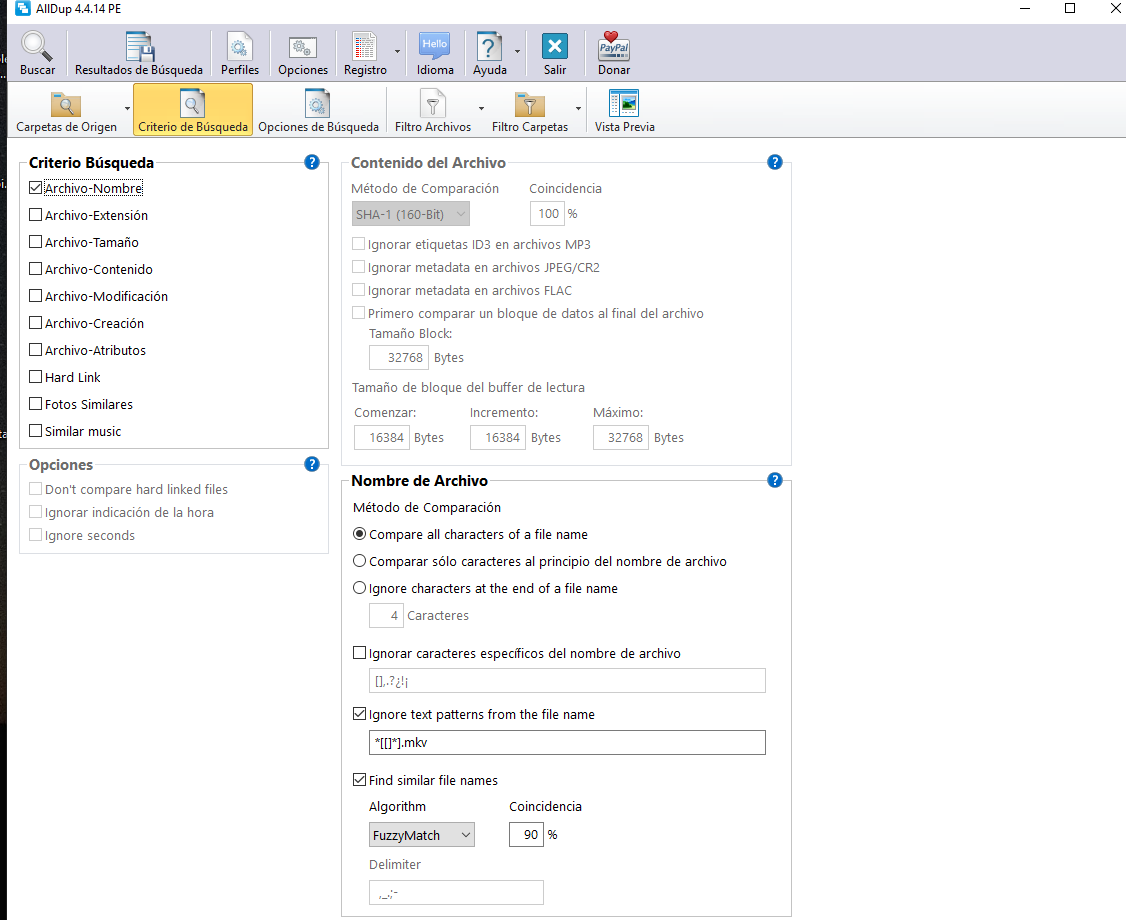The image size is (1126, 920).
Task: Enable the Archivo-Contenido checkbox
Action: click(36, 269)
